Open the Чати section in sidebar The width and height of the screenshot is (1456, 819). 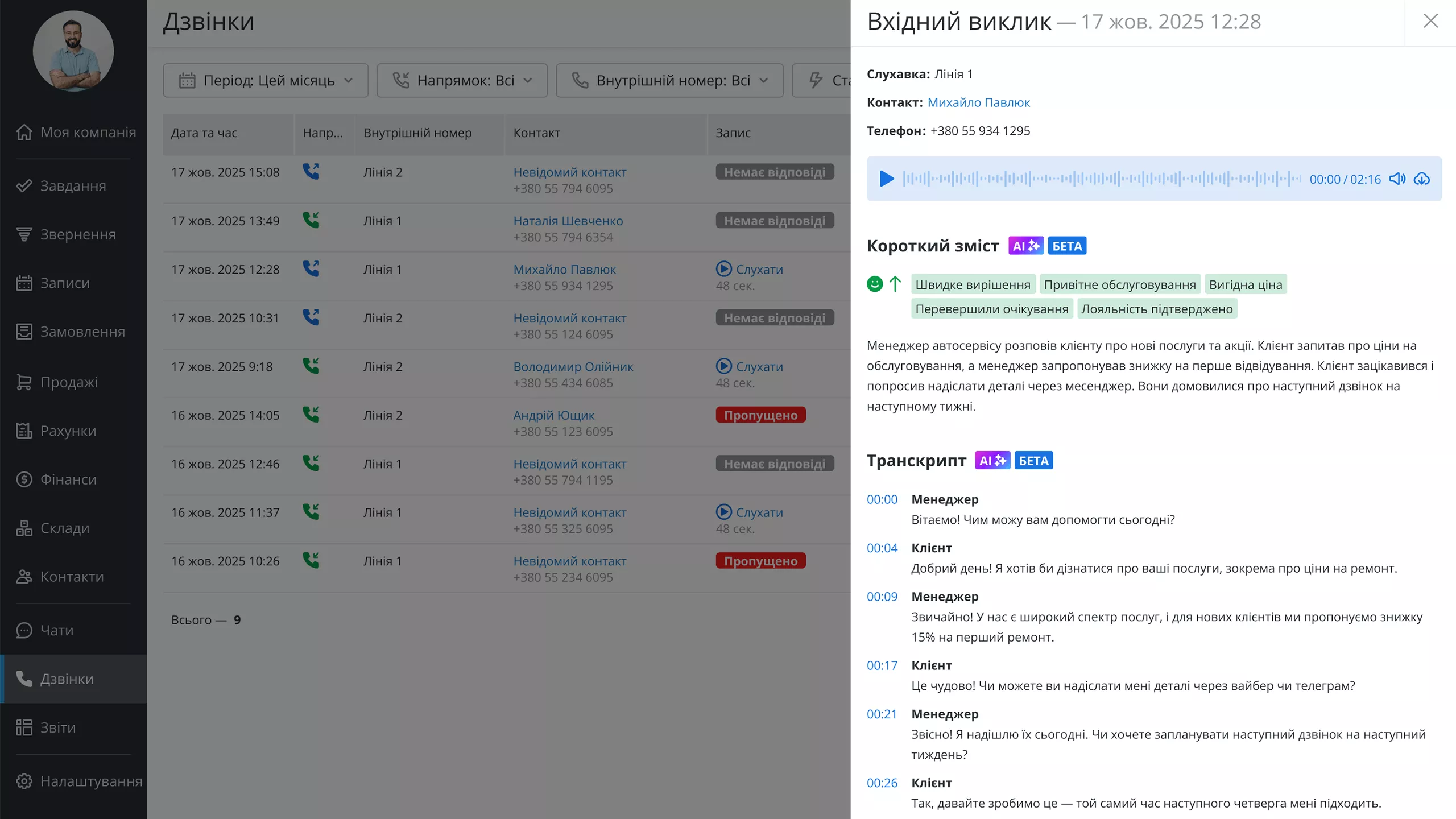[56, 630]
